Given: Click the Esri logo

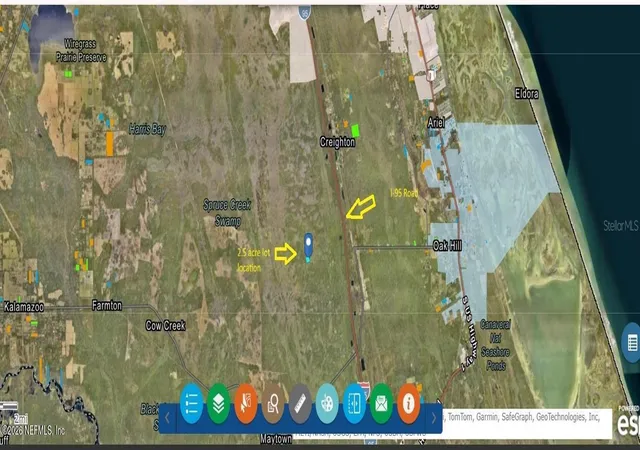Looking at the screenshot, I should [628, 424].
